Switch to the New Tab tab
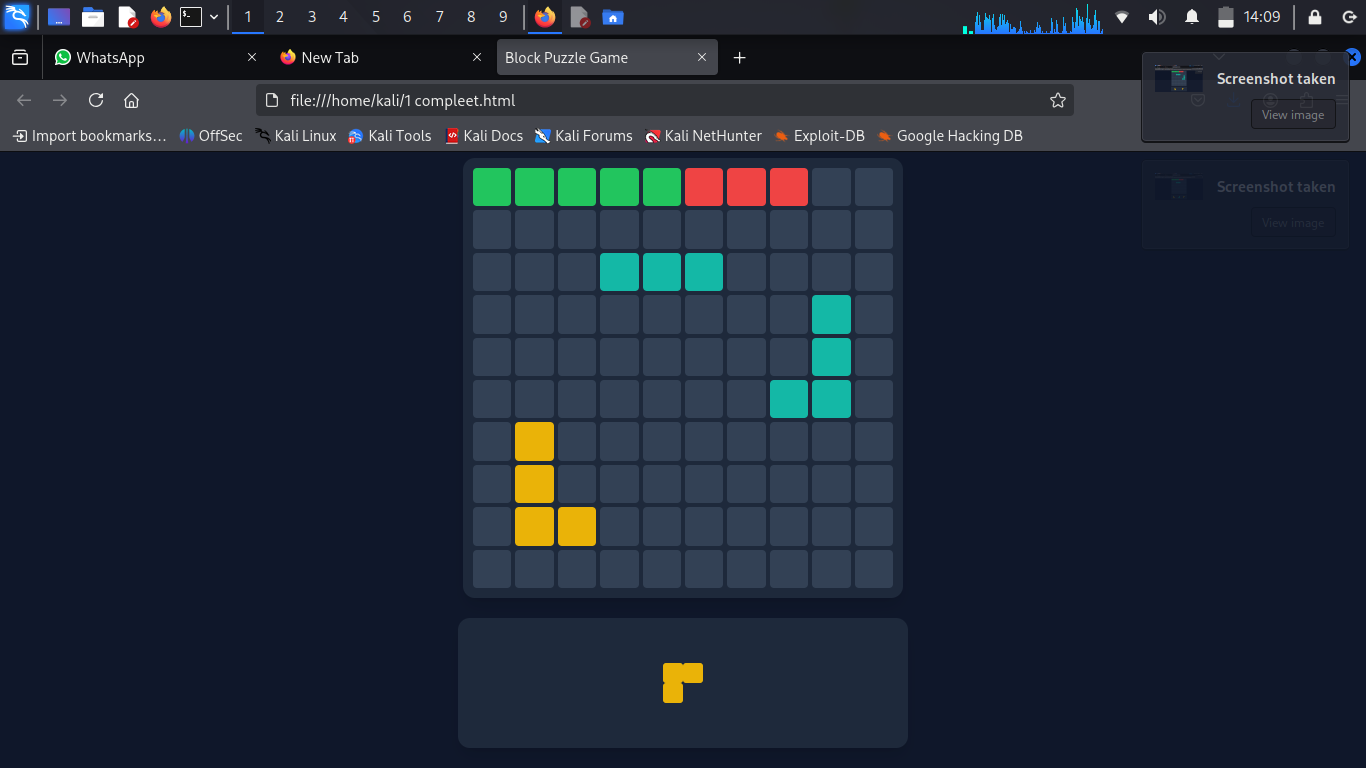The image size is (1366, 768). point(375,58)
